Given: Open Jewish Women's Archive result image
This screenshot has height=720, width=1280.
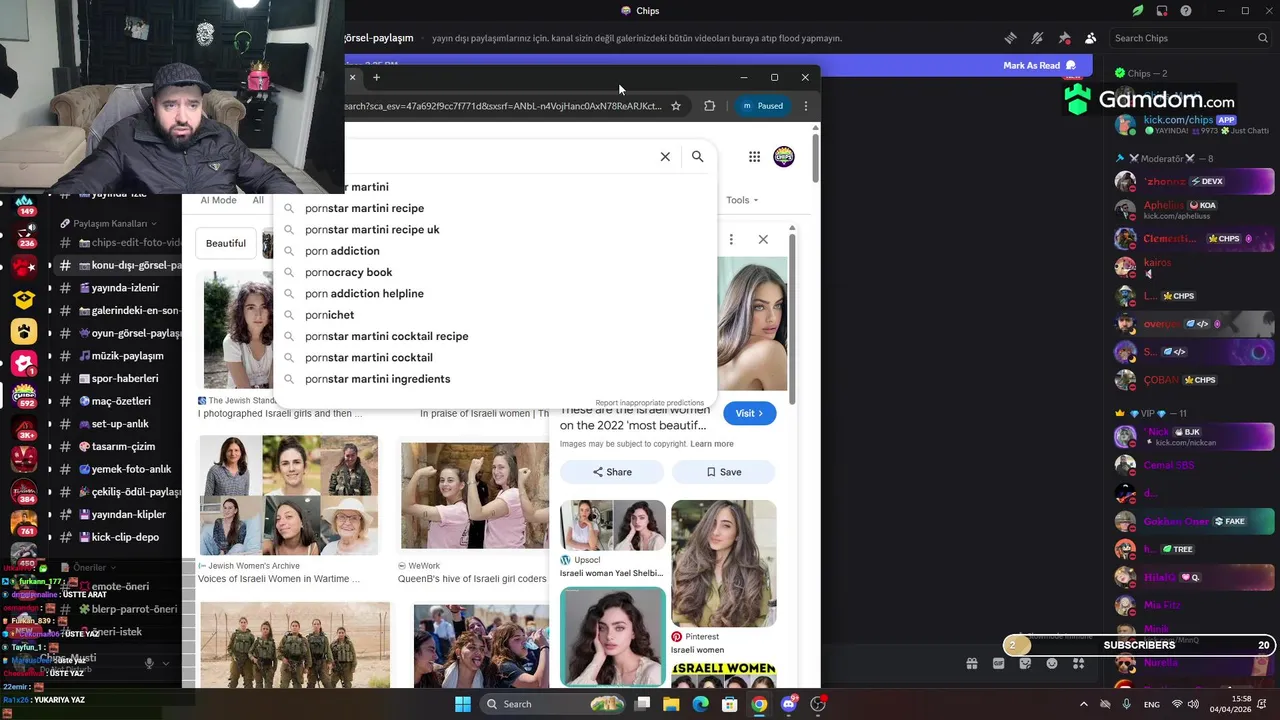Looking at the screenshot, I should pyautogui.click(x=289, y=495).
